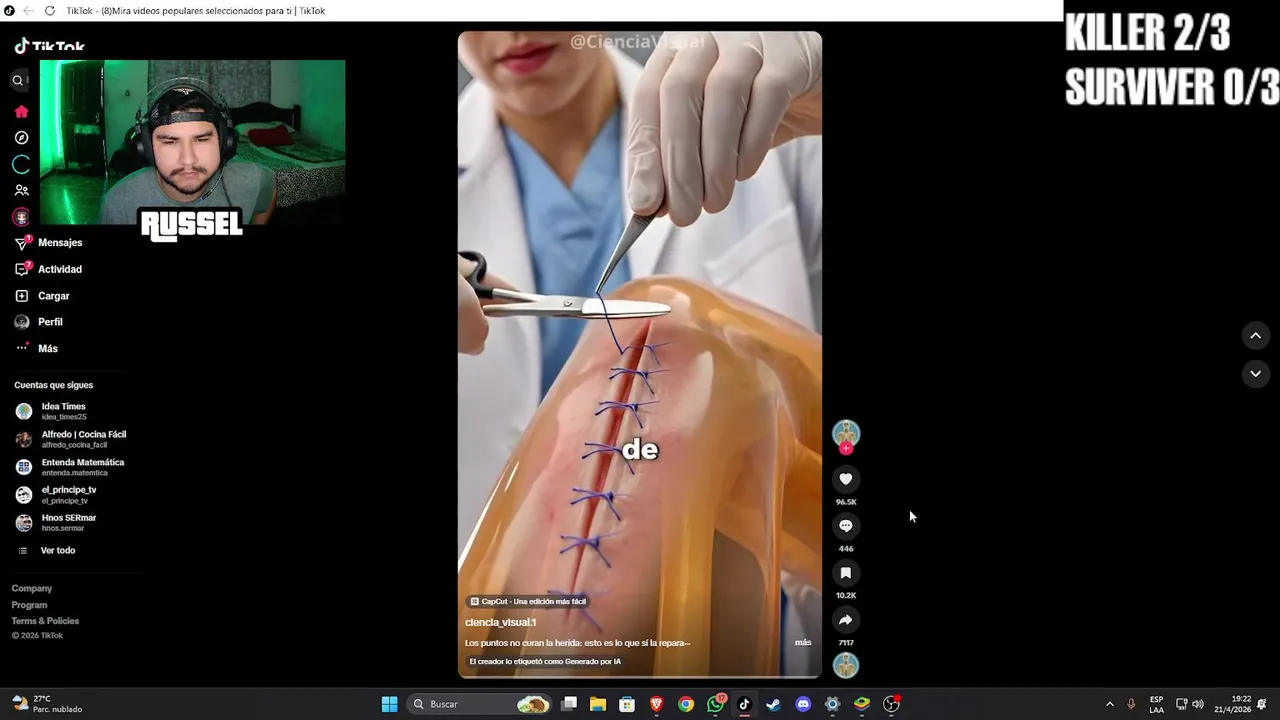Expand followed accounts with 'Ver todo'

(47, 551)
